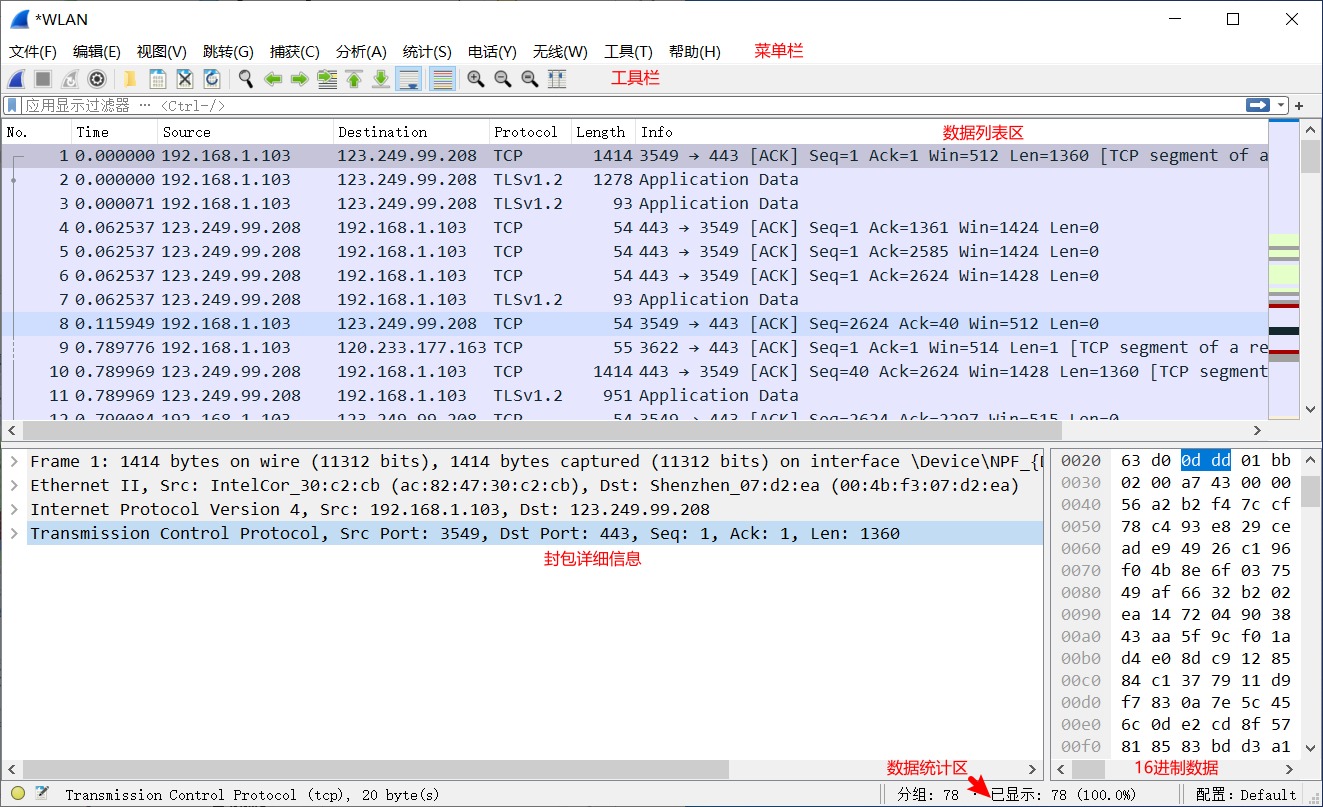Screen dimensions: 1323x807
Task: Open the 帮助(H) menu
Action: [x=694, y=52]
